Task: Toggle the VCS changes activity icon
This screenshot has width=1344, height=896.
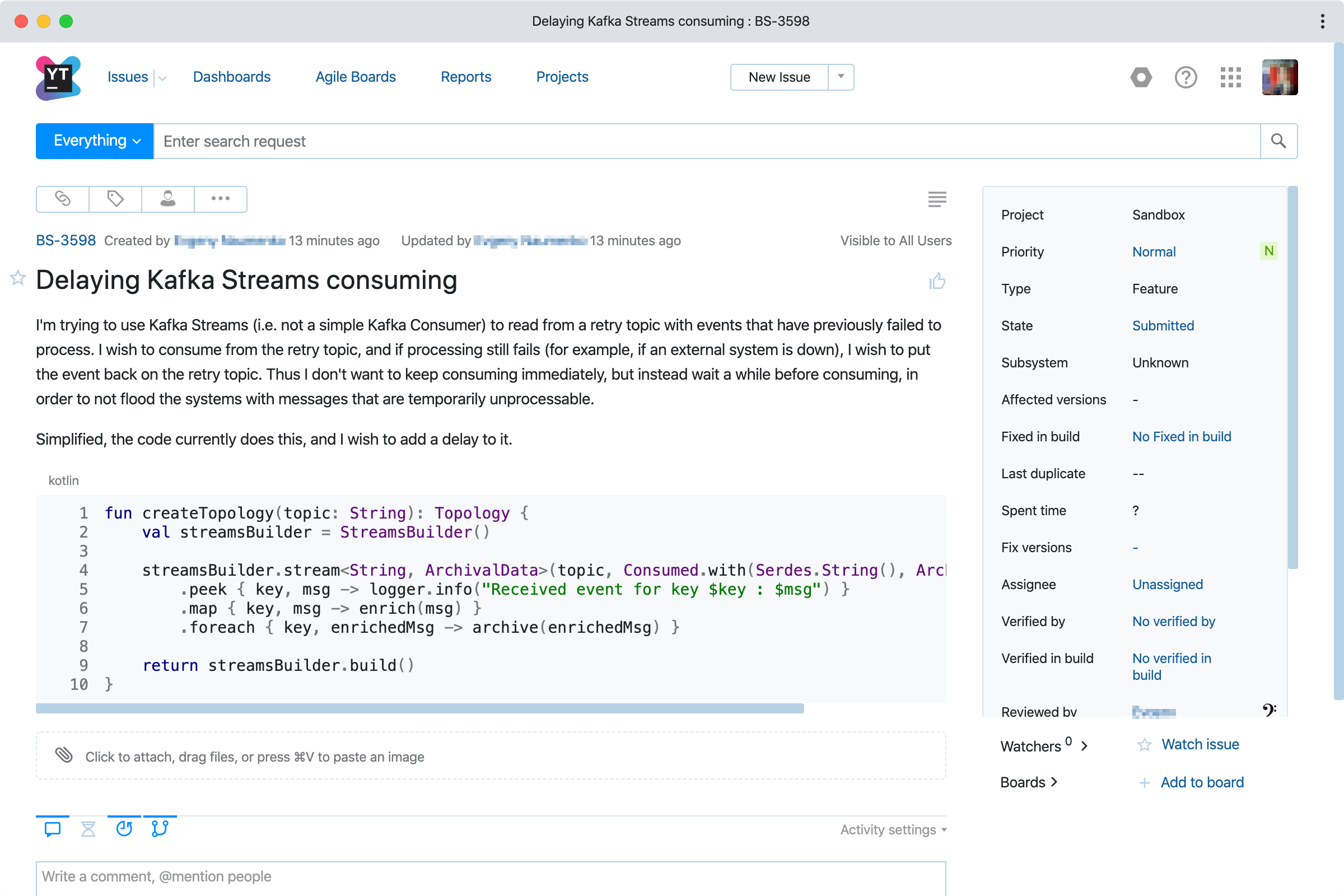Action: click(160, 829)
